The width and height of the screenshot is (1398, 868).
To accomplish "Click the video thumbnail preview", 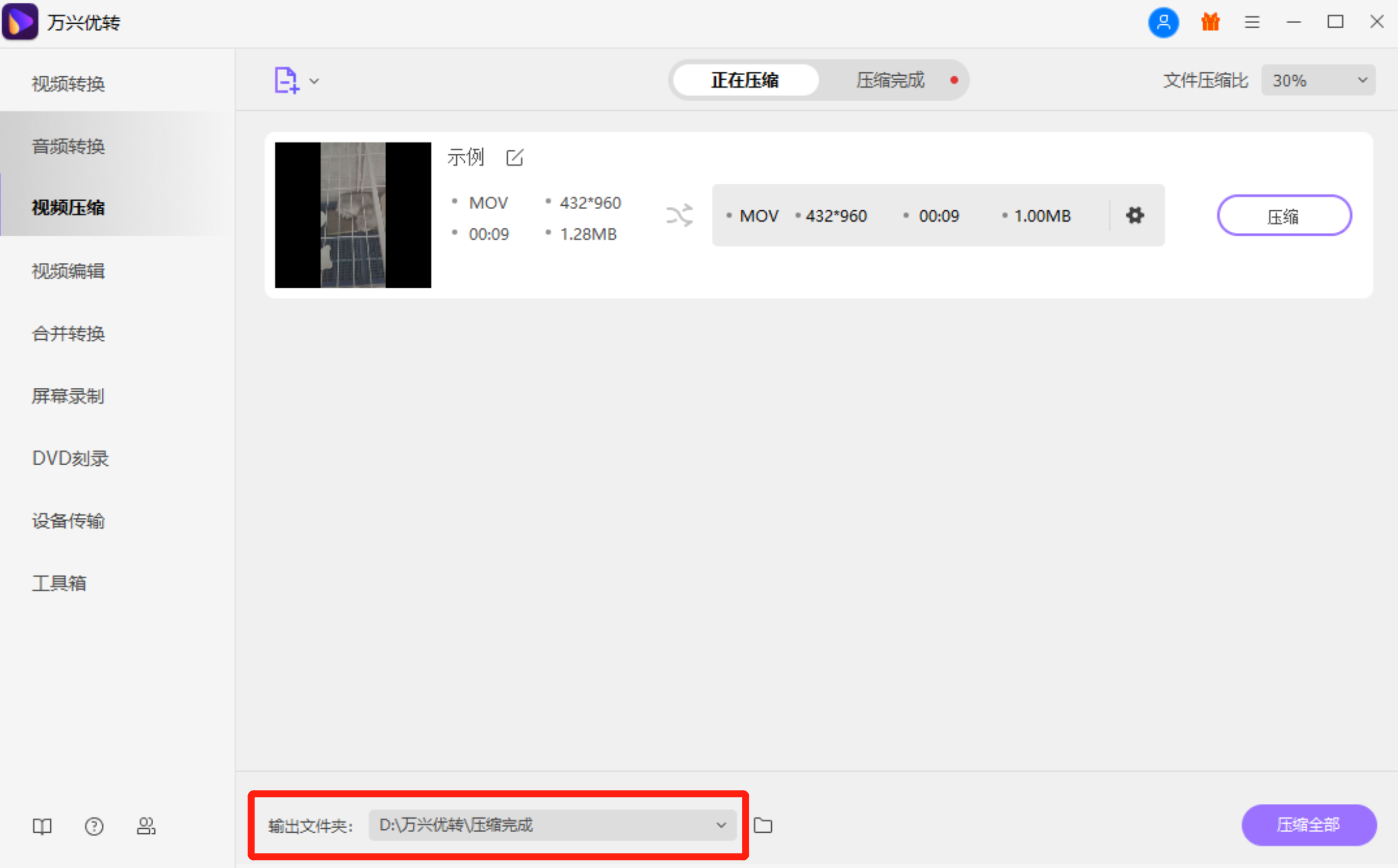I will [353, 214].
